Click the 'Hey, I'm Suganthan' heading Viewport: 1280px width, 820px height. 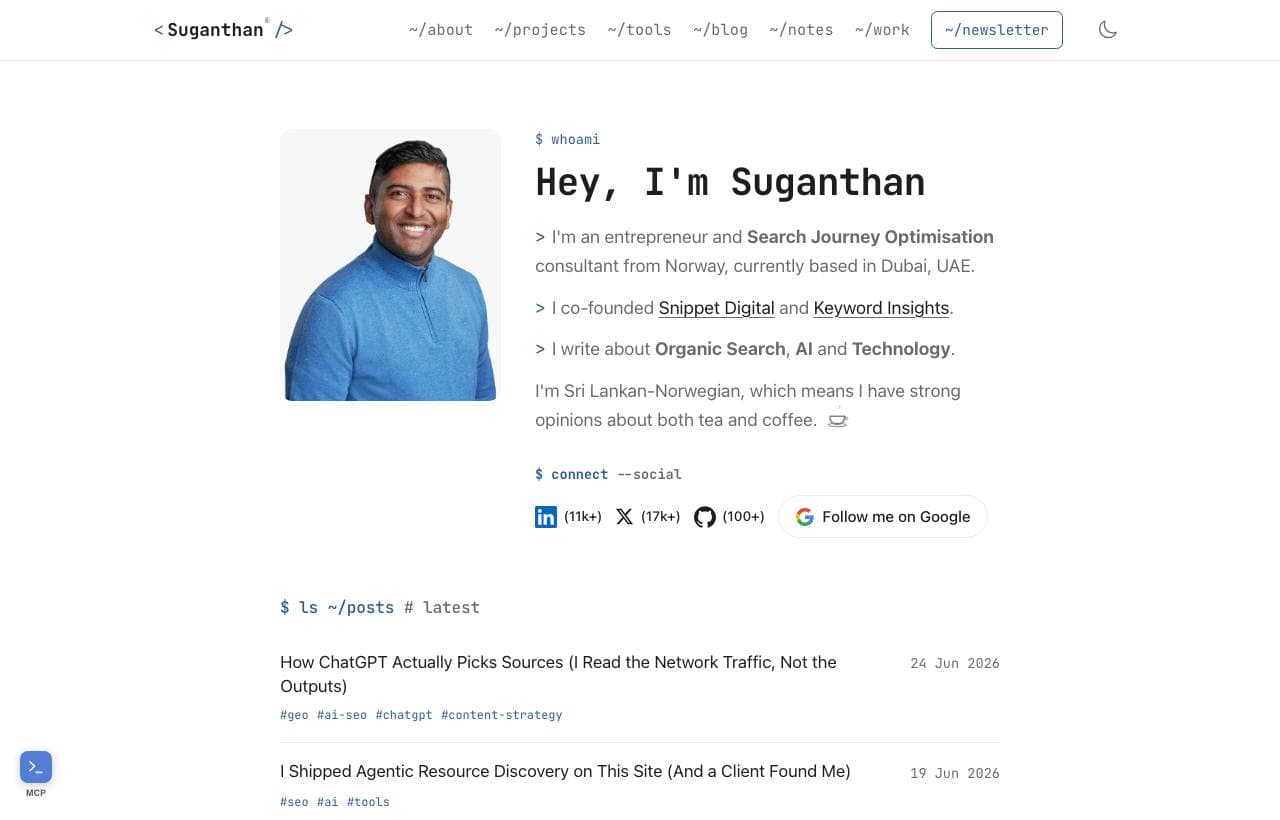pyautogui.click(x=730, y=183)
